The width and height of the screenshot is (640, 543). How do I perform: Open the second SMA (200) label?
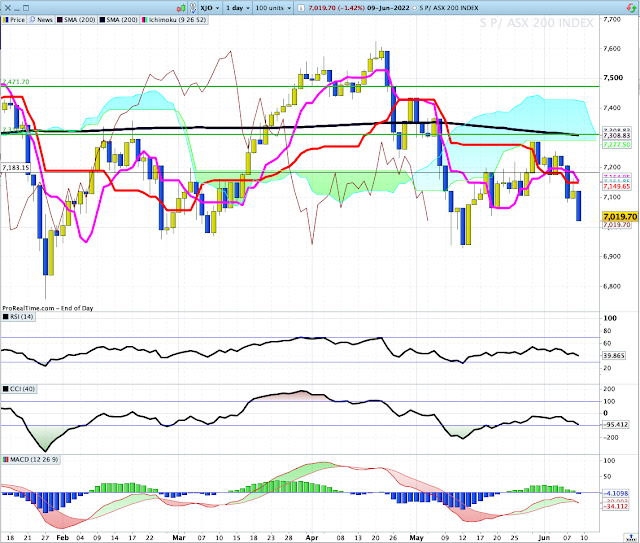coord(118,20)
